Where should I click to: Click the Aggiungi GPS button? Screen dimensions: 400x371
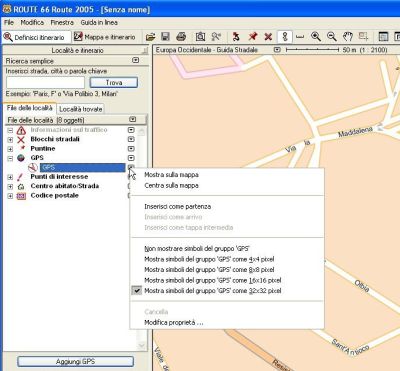(75, 361)
